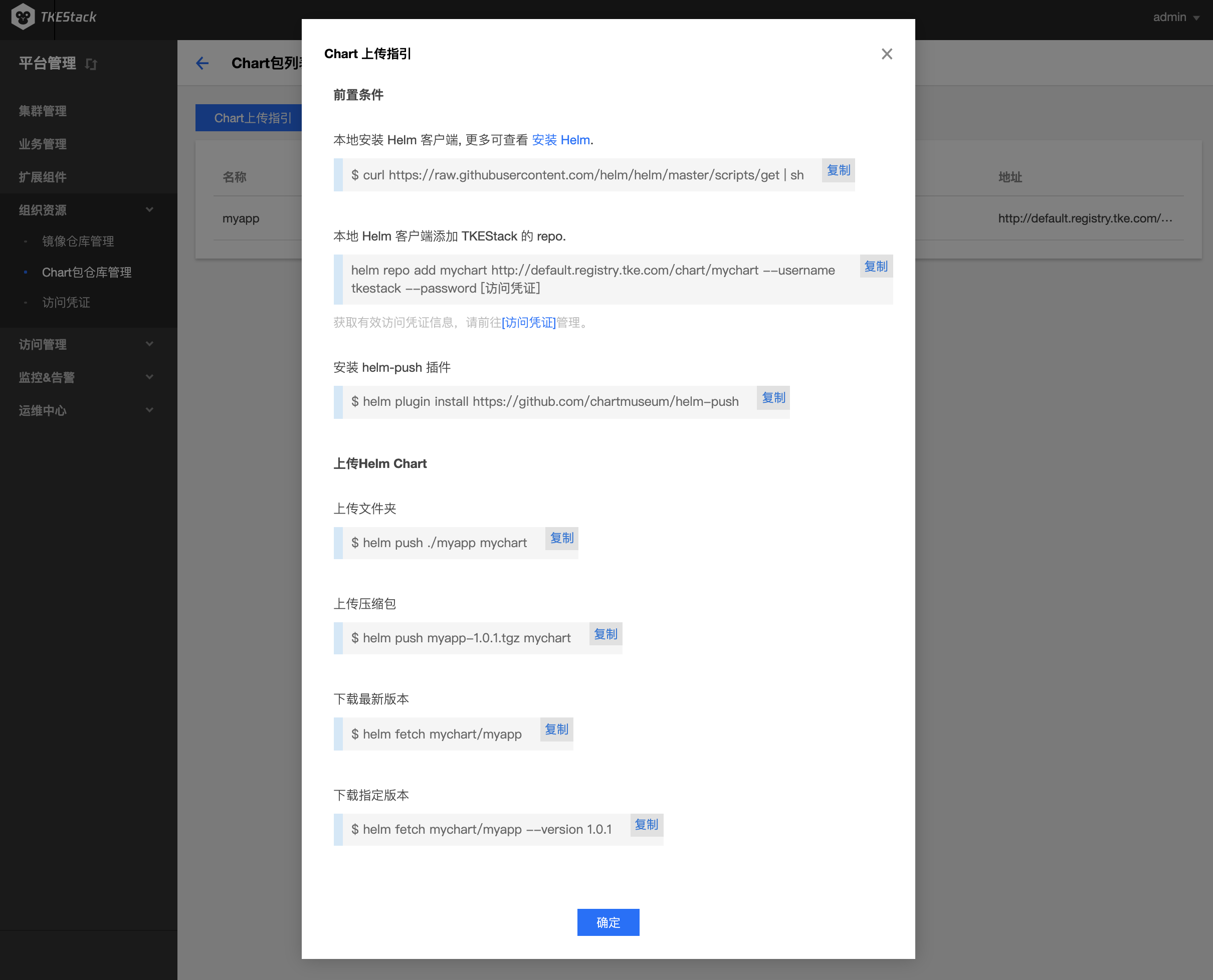Click the back arrow beside Chart包列表
The image size is (1213, 980).
[202, 63]
